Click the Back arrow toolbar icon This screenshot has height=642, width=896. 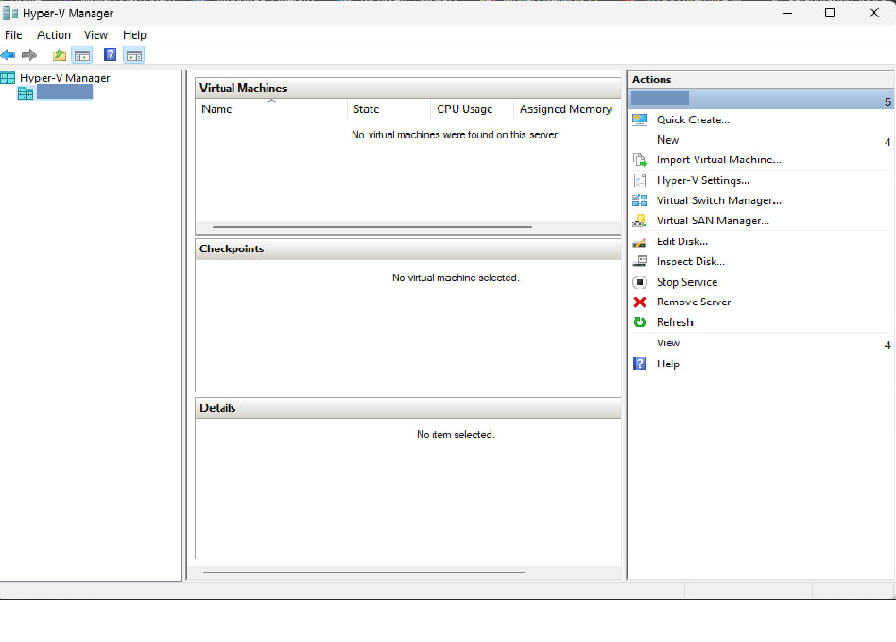pos(8,55)
